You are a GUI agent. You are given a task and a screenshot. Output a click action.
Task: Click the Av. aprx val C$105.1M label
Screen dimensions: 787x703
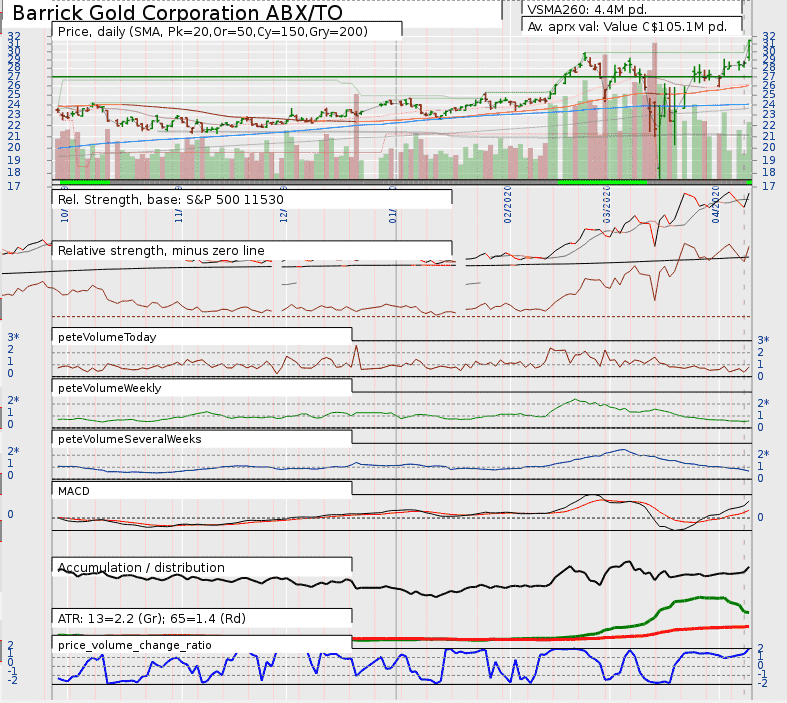(x=627, y=27)
